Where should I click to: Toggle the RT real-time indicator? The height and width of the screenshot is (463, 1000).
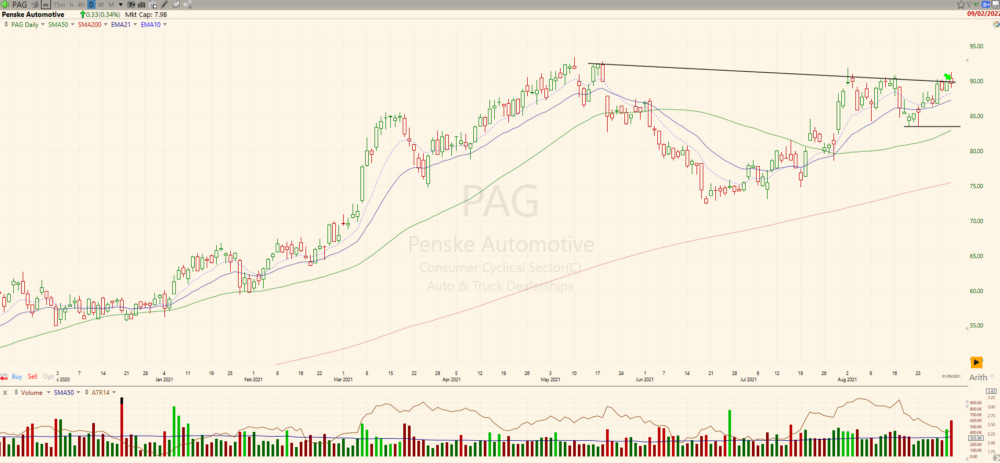(977, 4)
